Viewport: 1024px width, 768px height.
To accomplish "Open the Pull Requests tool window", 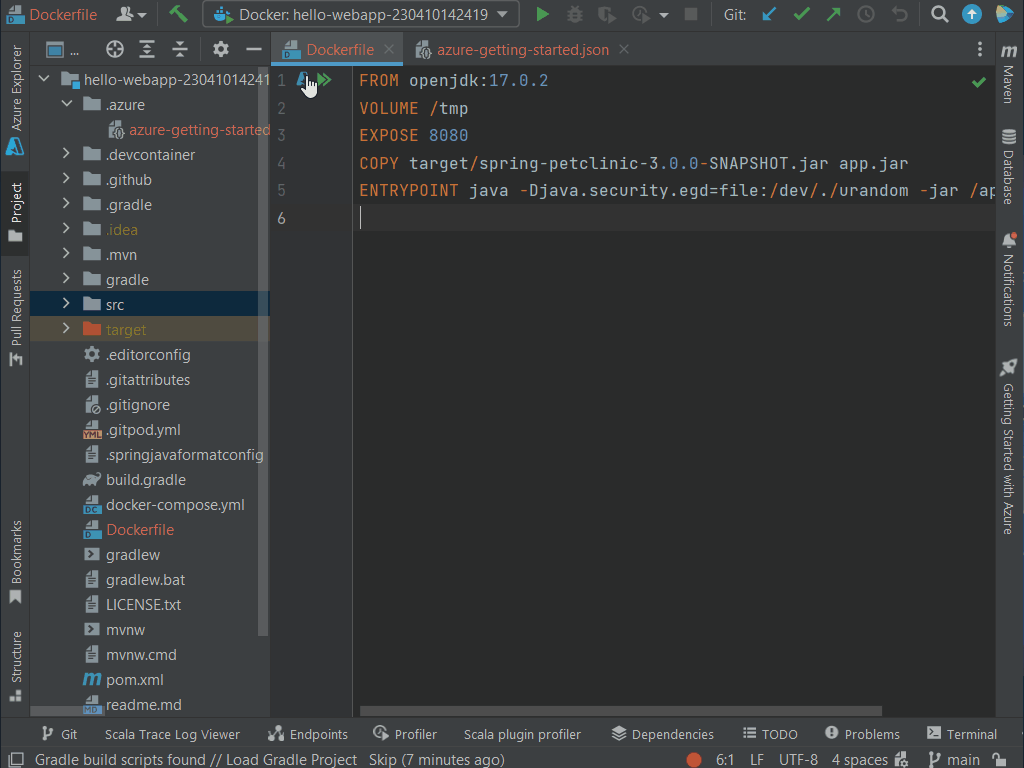I will click(16, 318).
